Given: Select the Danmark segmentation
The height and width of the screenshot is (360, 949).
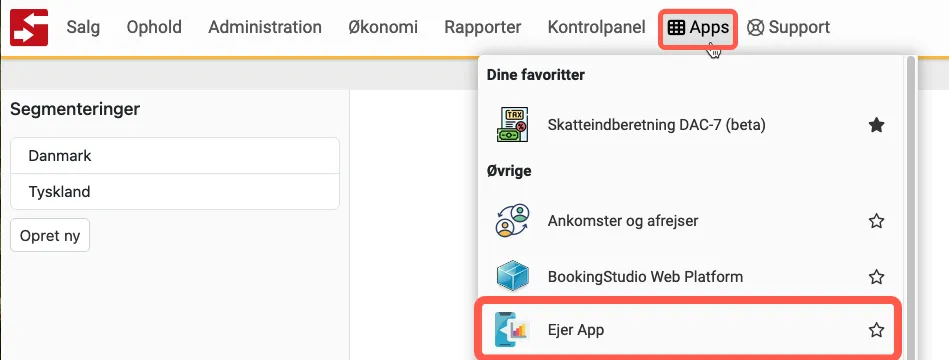Looking at the screenshot, I should pyautogui.click(x=175, y=155).
